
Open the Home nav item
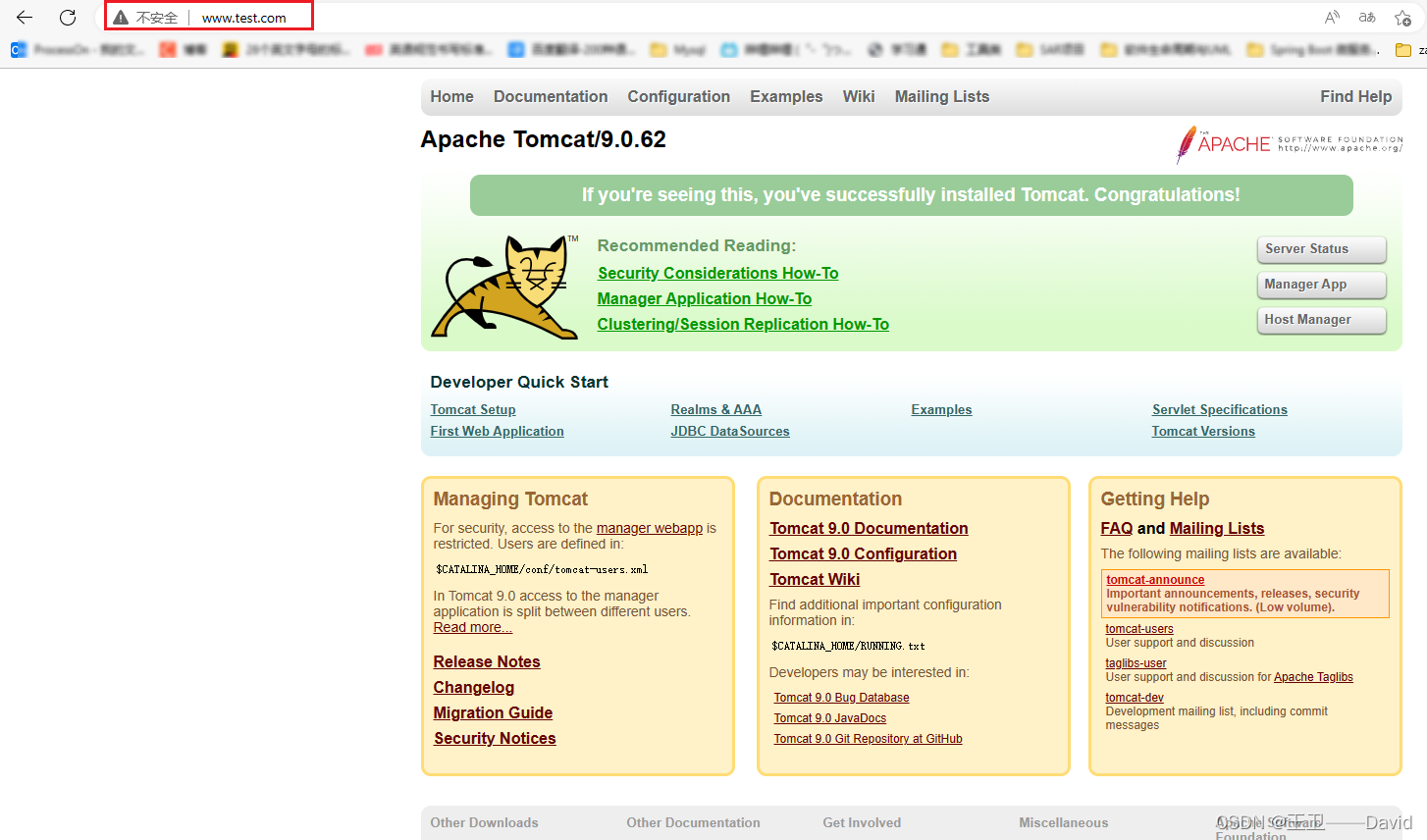click(451, 96)
